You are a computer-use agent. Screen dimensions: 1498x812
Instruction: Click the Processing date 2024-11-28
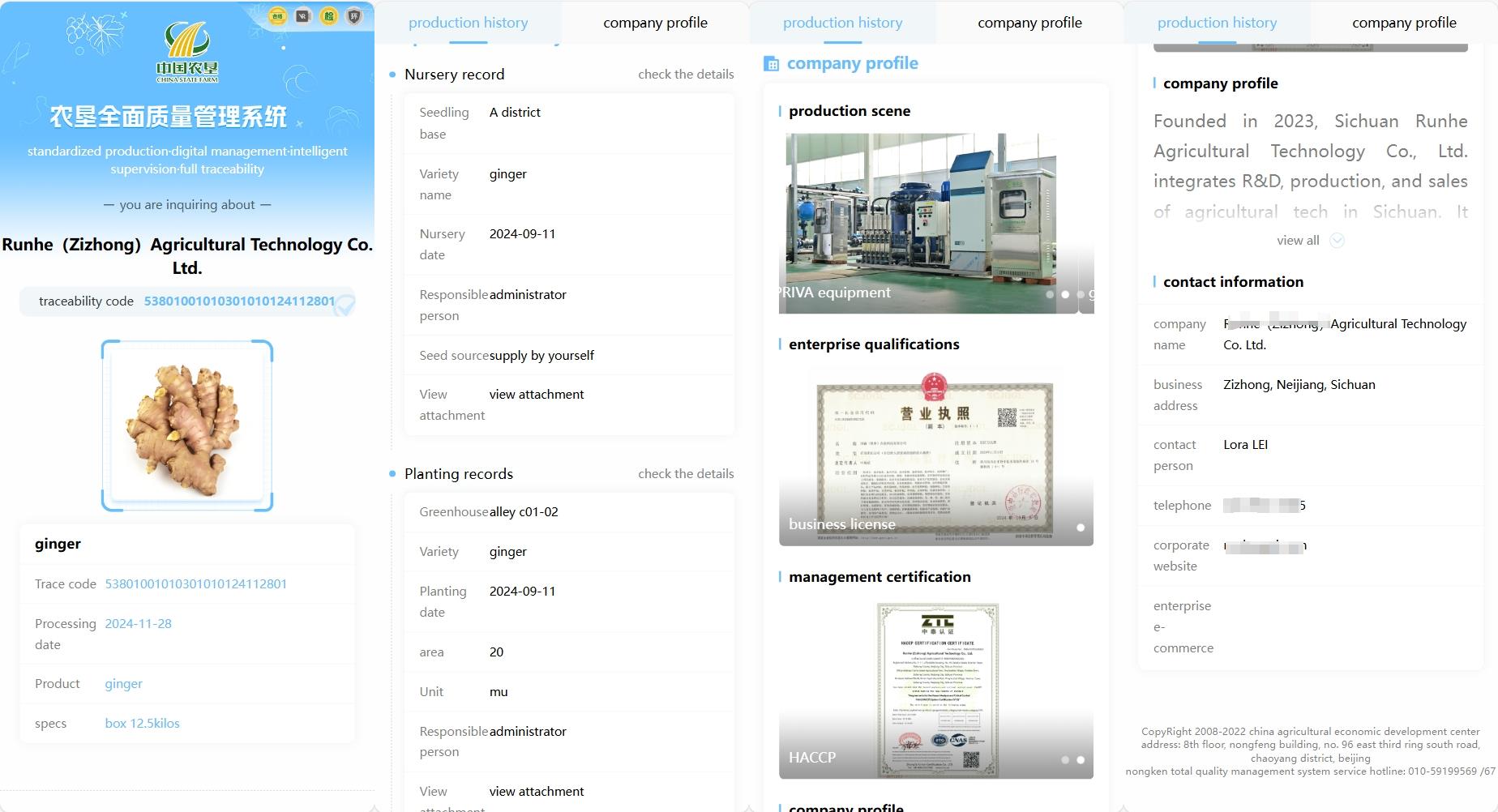pyautogui.click(x=138, y=623)
